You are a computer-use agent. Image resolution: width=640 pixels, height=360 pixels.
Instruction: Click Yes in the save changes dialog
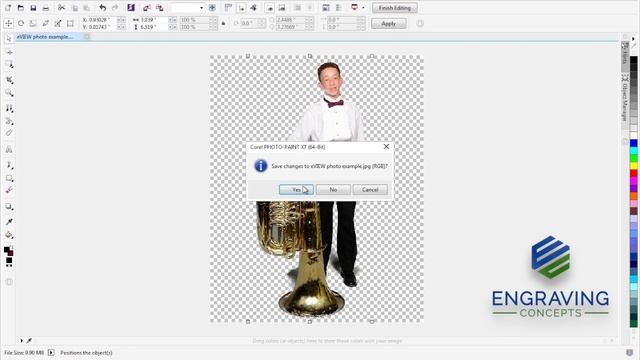[296, 190]
